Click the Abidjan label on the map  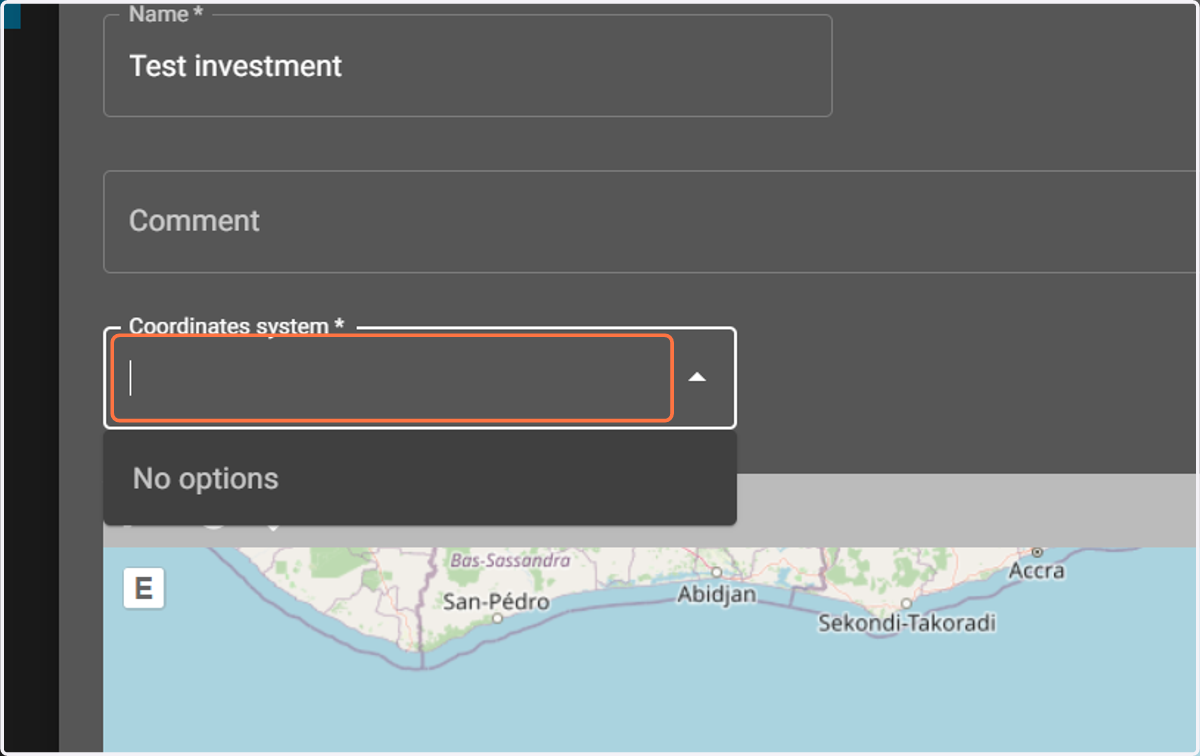(x=716, y=595)
